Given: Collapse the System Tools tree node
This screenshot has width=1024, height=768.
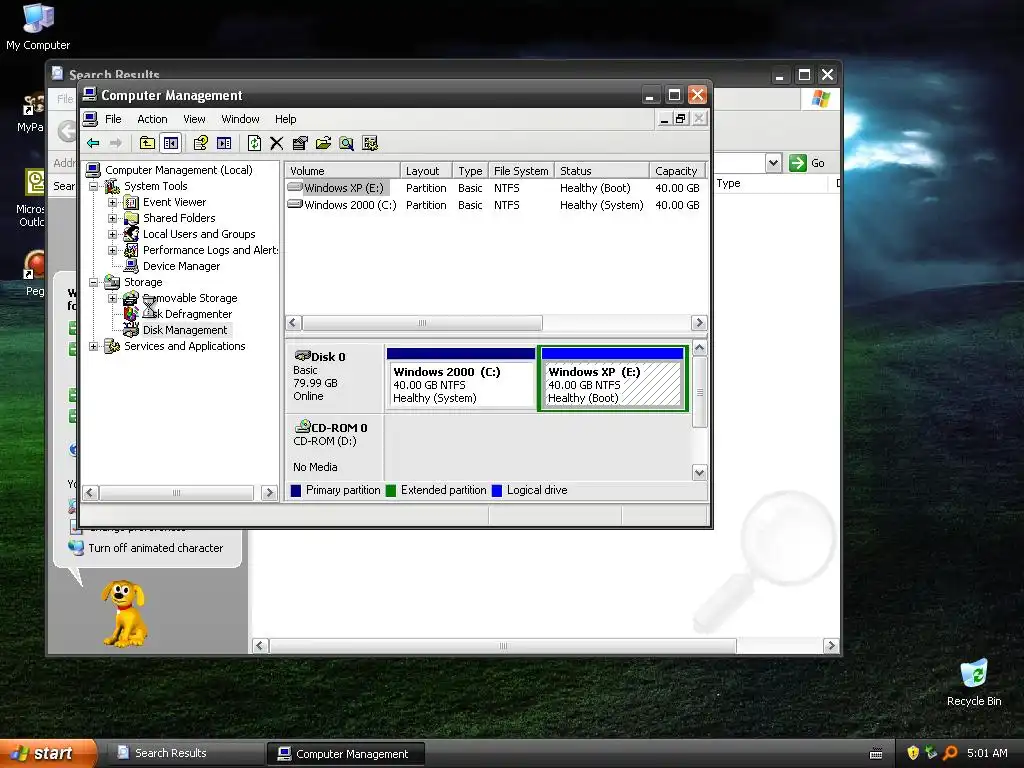Looking at the screenshot, I should [x=94, y=186].
